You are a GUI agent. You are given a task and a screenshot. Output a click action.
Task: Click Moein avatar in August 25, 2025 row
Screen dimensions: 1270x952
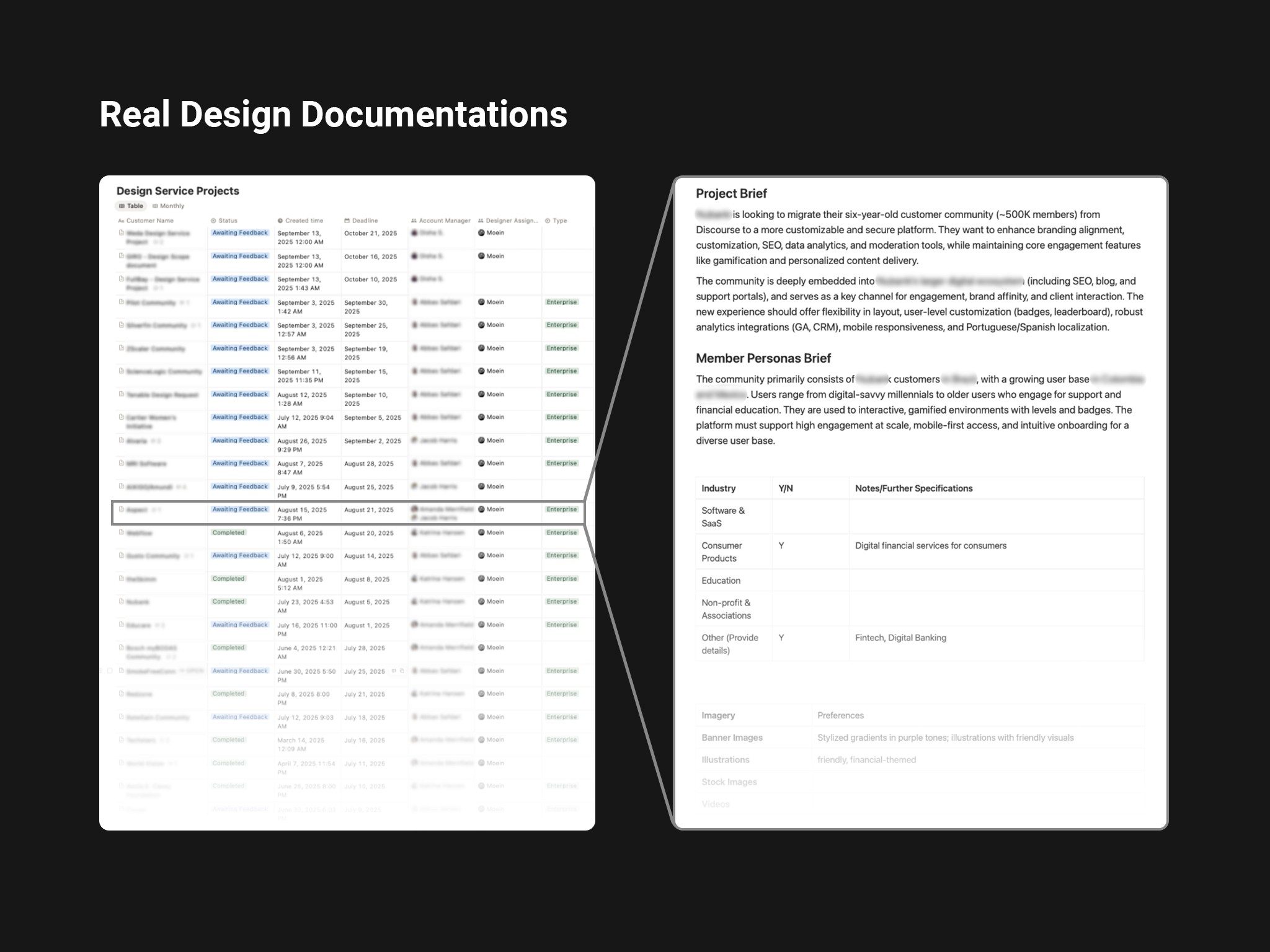point(481,487)
